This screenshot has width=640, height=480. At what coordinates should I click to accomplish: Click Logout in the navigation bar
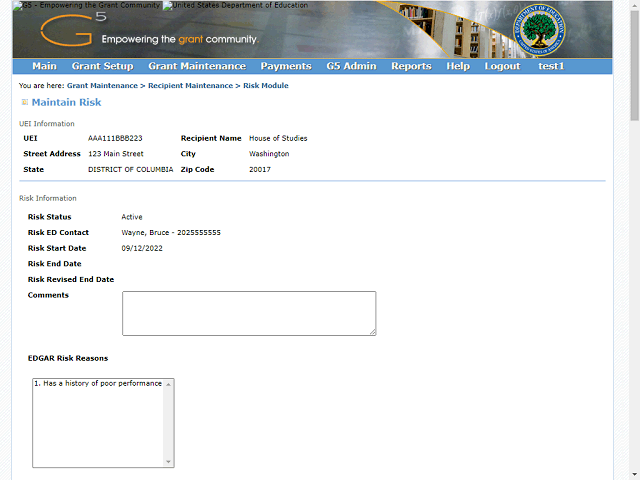coord(502,66)
